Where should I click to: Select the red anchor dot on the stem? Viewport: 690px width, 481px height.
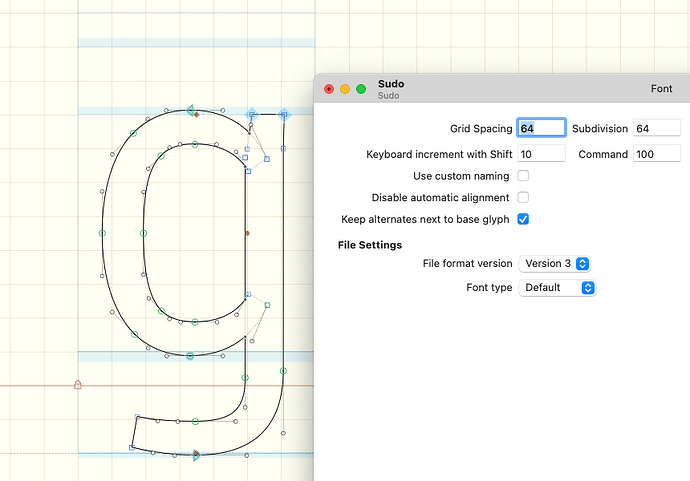pyautogui.click(x=247, y=233)
